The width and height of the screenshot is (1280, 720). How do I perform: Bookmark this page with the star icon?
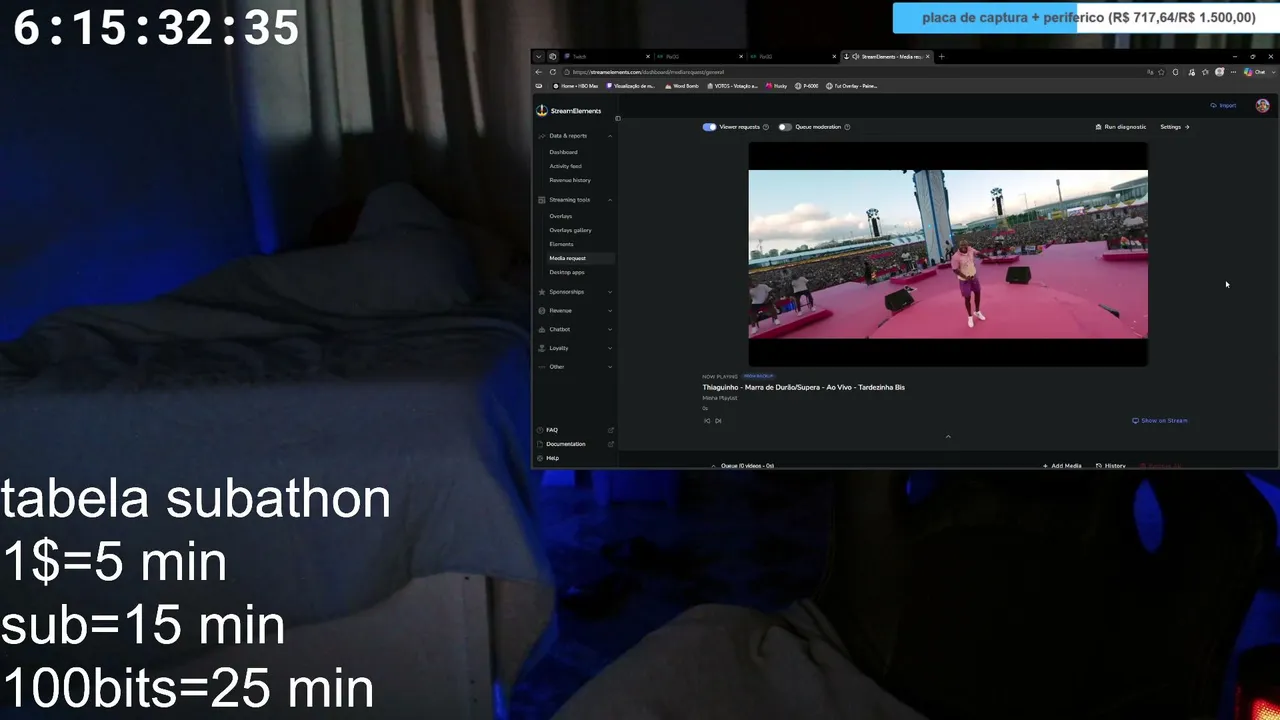point(1162,72)
